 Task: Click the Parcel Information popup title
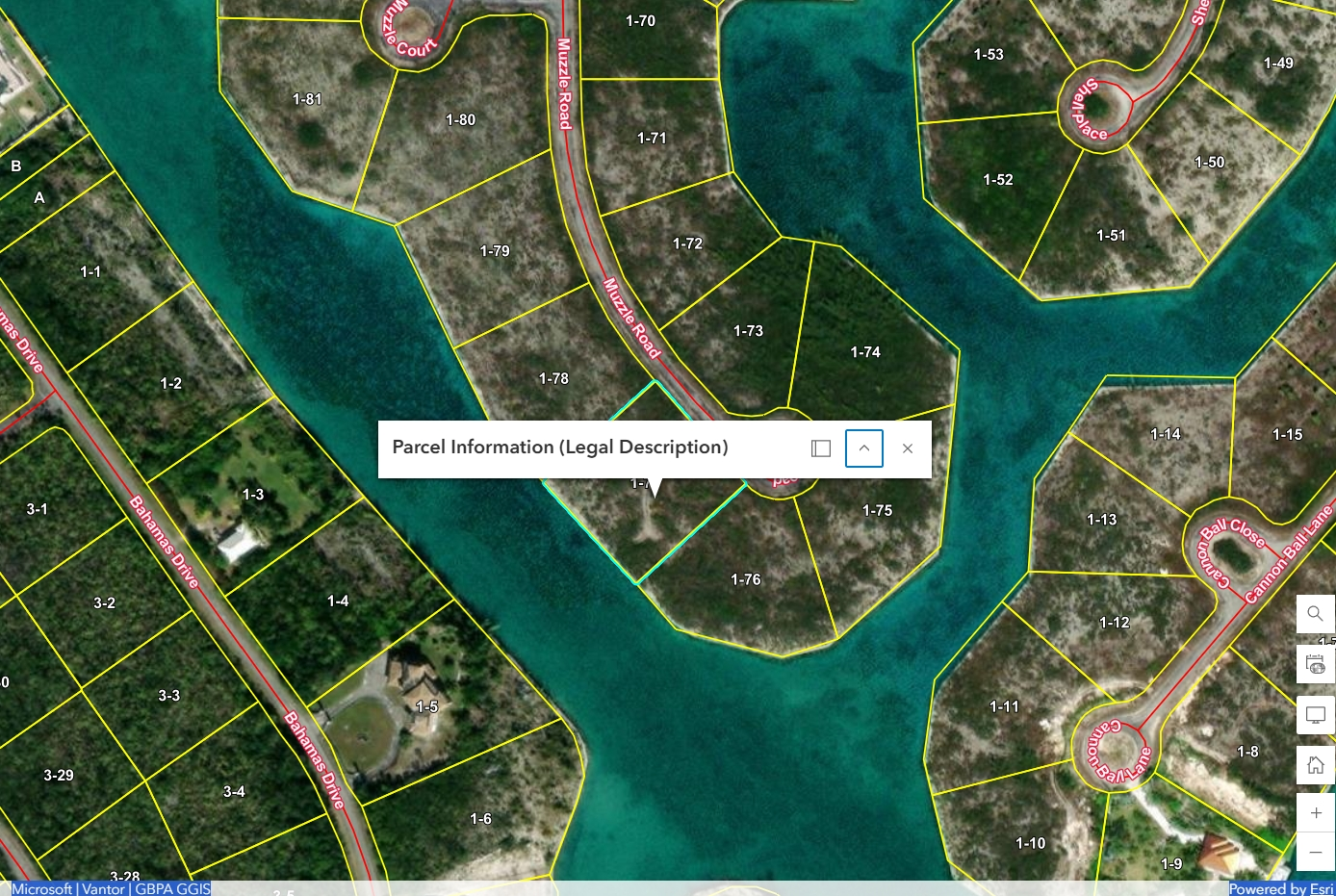560,448
